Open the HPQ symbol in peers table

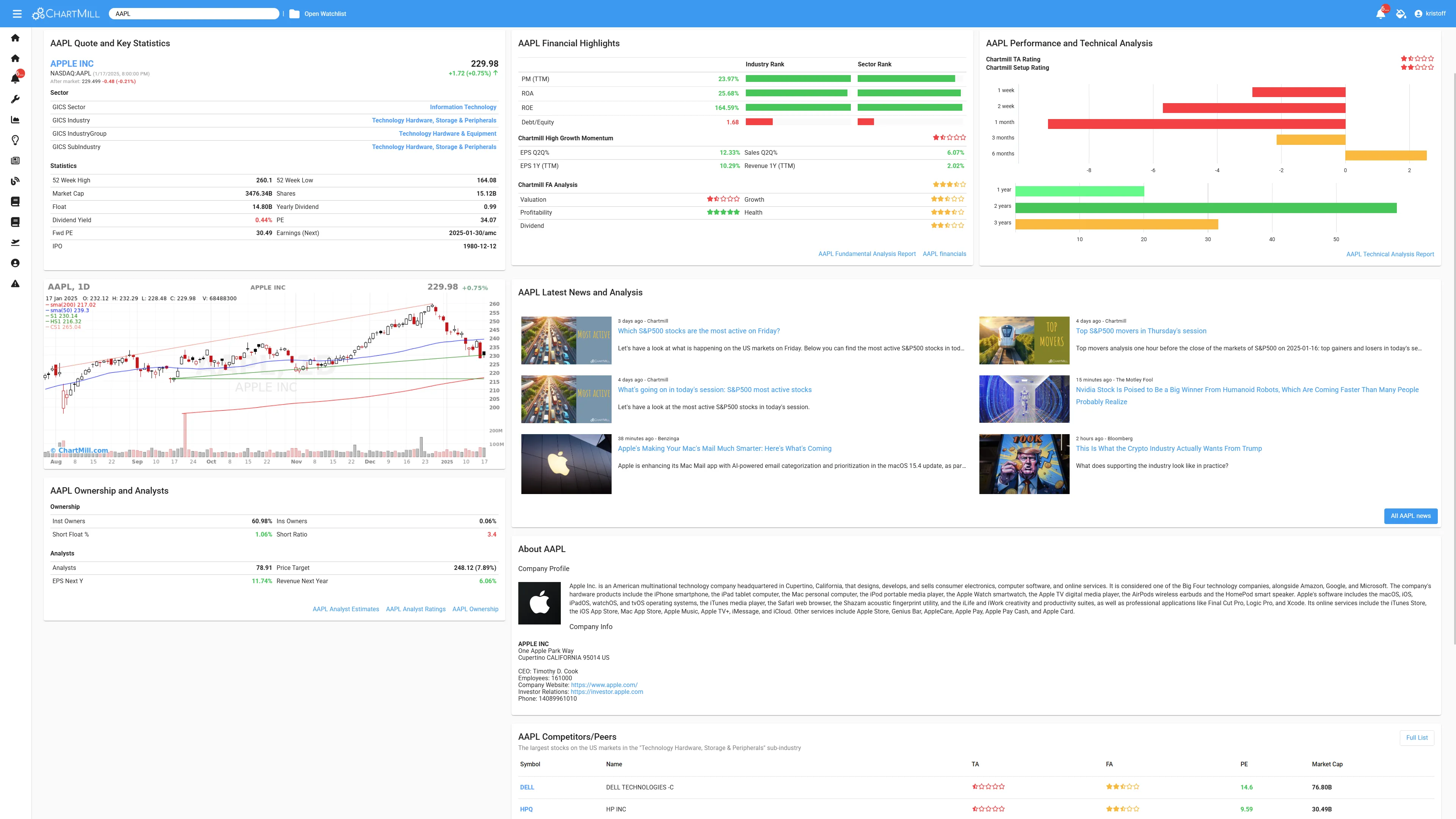(526, 810)
